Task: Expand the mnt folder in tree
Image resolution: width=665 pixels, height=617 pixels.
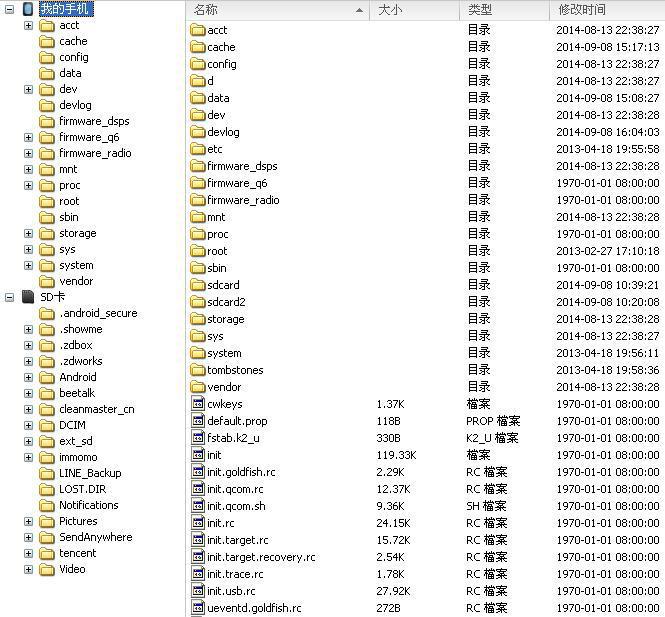Action: (x=28, y=170)
